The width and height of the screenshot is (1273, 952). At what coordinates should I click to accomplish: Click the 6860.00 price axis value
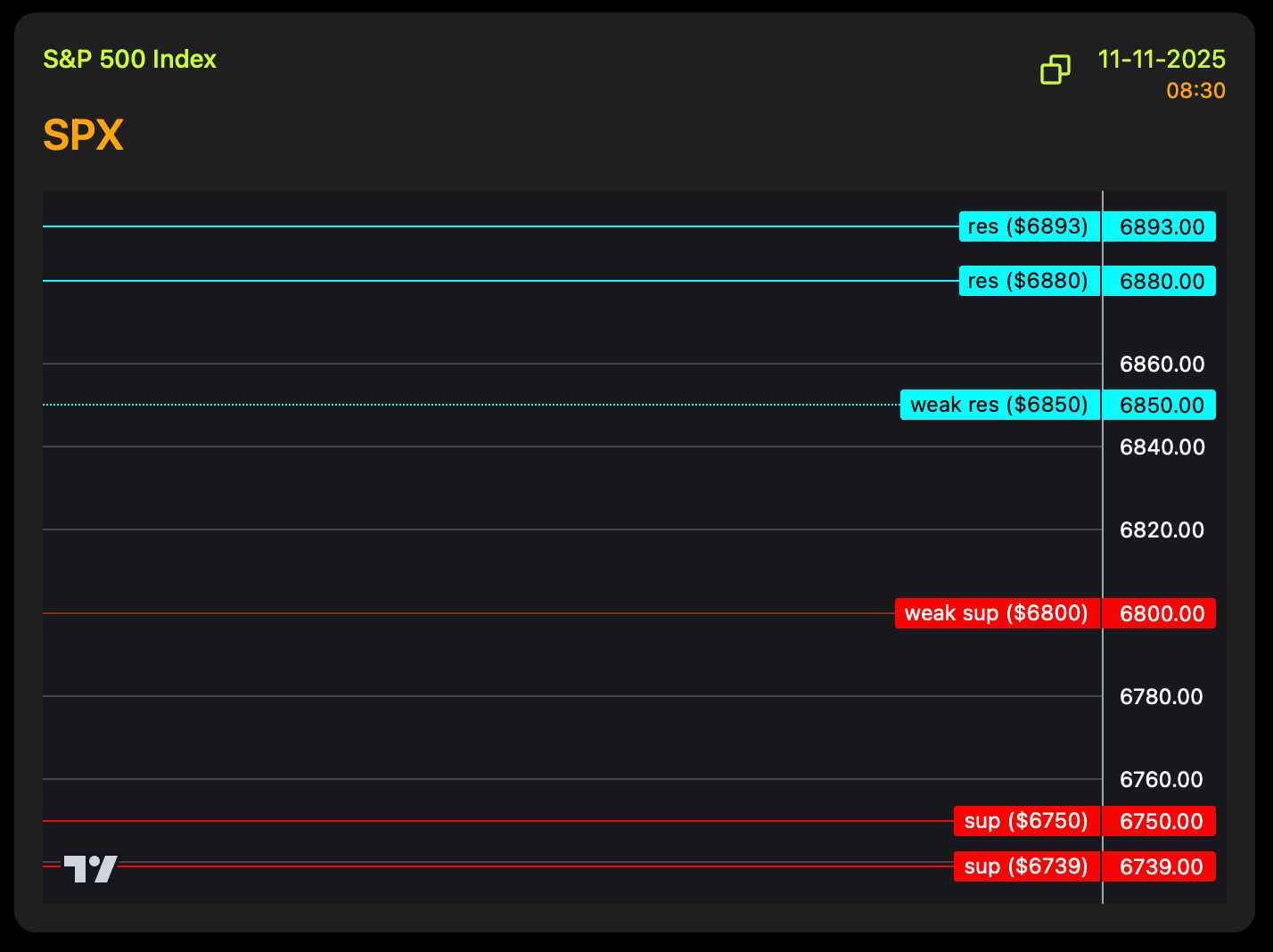[x=1161, y=365]
